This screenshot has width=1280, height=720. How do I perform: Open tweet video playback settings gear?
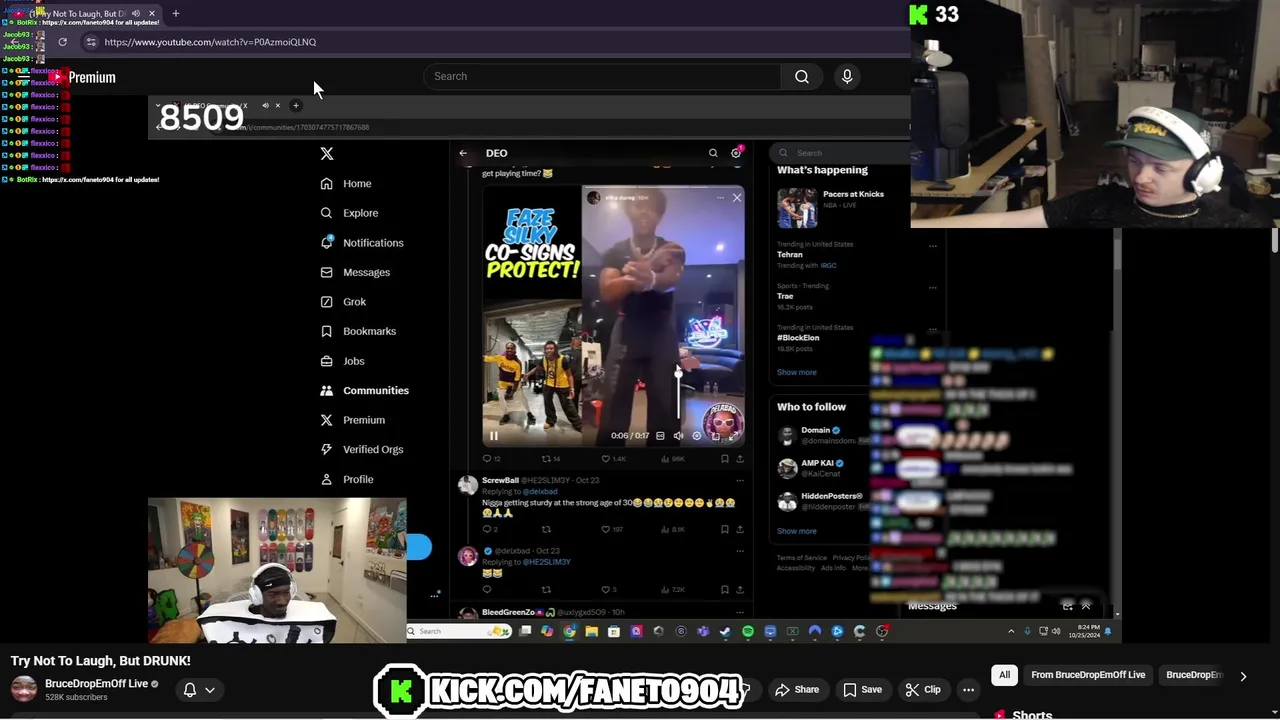tap(697, 436)
